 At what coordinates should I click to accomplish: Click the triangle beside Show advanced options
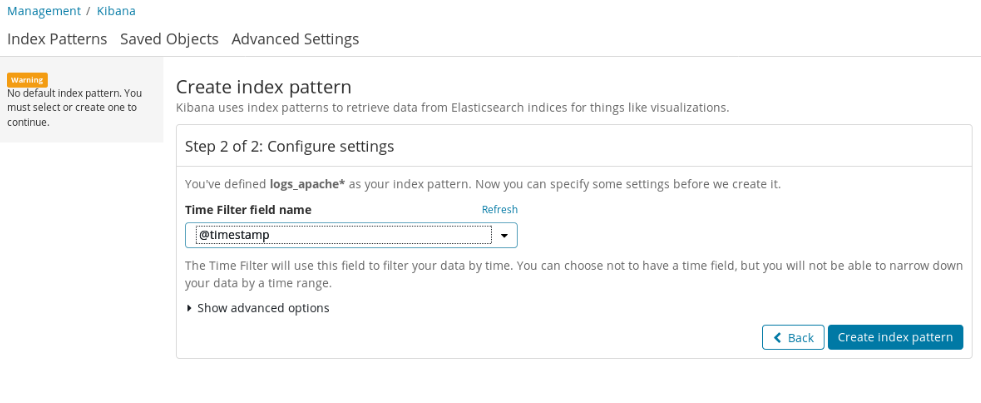pyautogui.click(x=190, y=308)
